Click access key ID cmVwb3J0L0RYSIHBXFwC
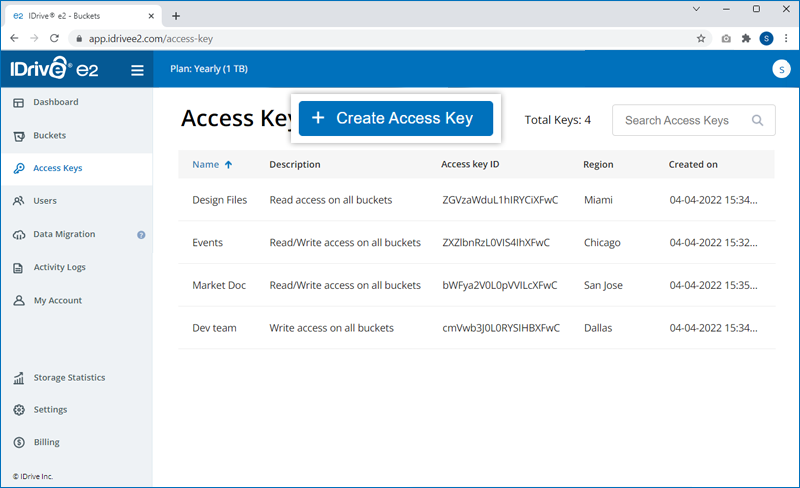800x488 pixels. click(501, 328)
